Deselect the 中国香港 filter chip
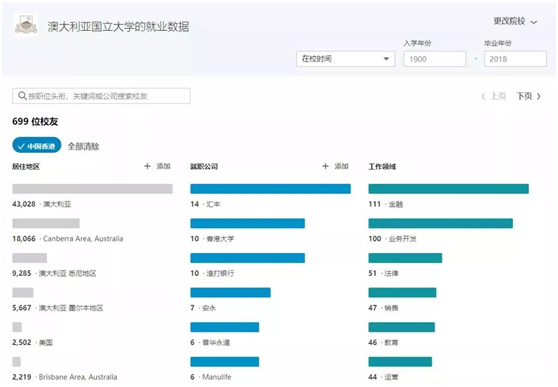 point(37,146)
